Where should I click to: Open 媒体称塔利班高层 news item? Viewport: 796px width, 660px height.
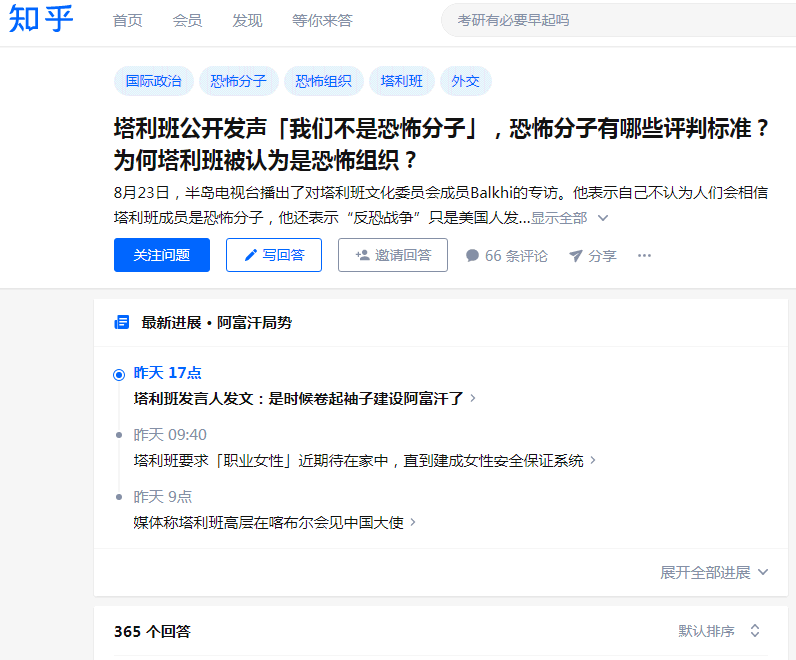269,522
